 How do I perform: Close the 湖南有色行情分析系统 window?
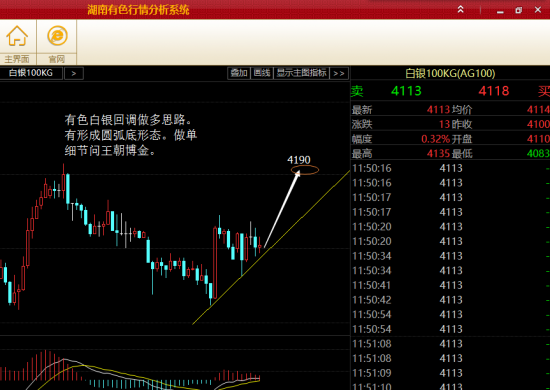(538, 10)
